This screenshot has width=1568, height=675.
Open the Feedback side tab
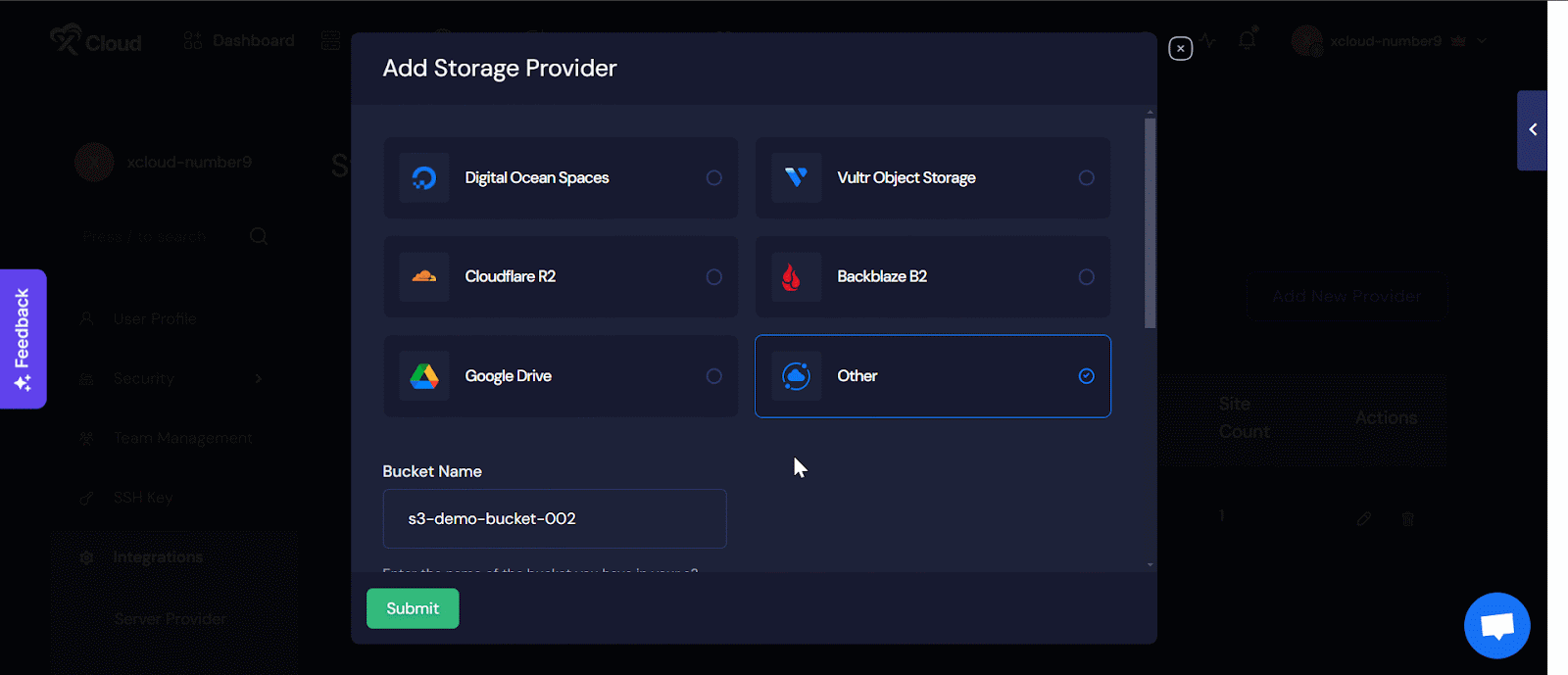click(23, 339)
